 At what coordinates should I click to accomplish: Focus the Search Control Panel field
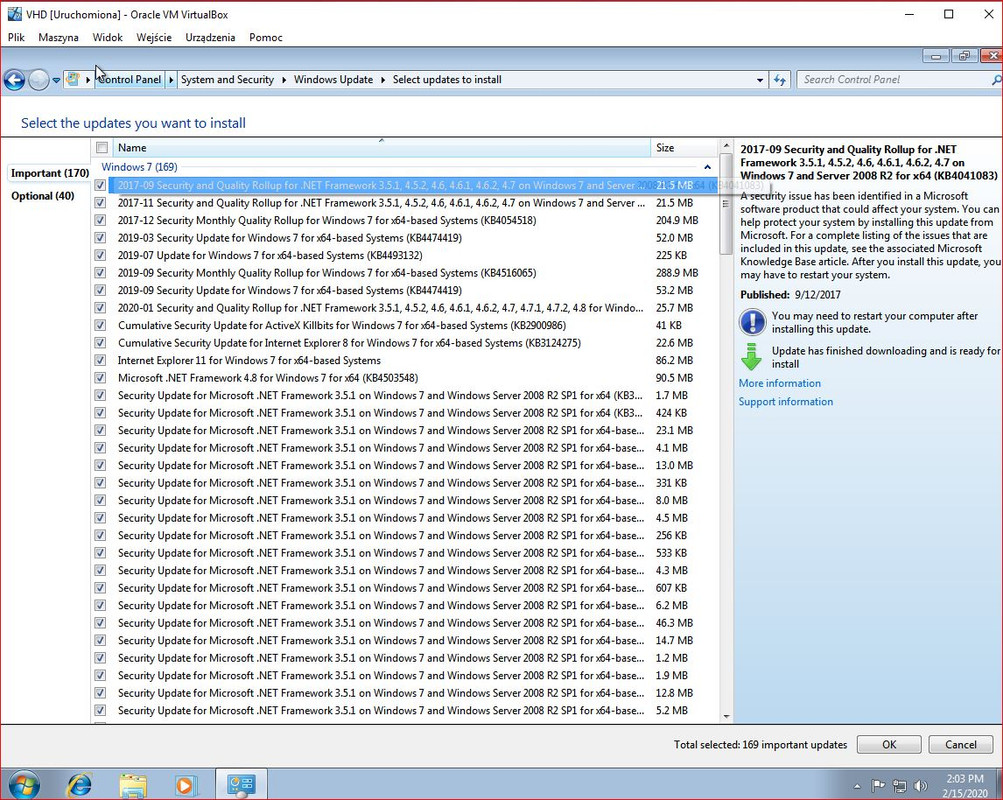pyautogui.click(x=894, y=80)
